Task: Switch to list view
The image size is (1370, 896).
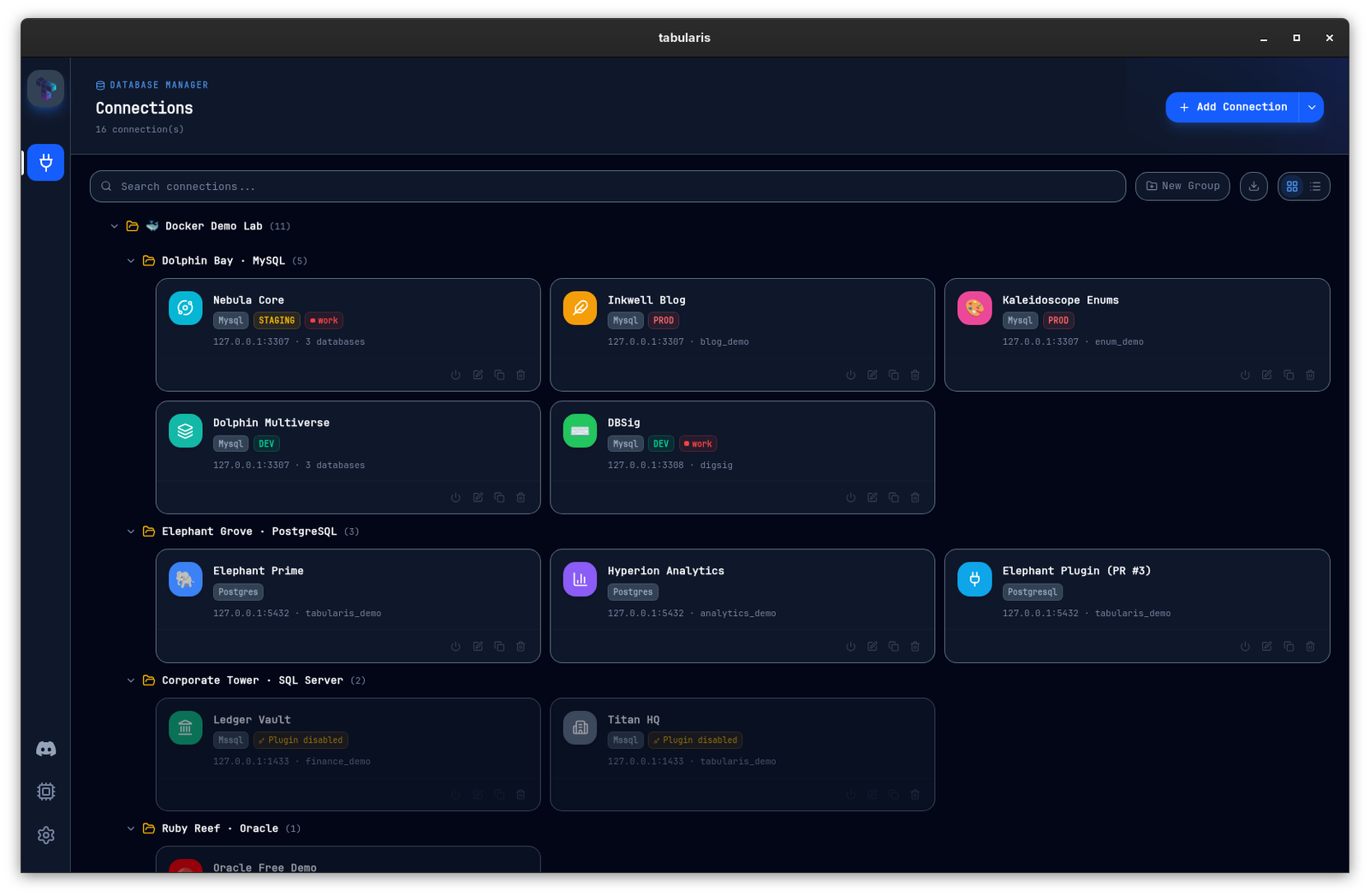Action: click(1316, 187)
